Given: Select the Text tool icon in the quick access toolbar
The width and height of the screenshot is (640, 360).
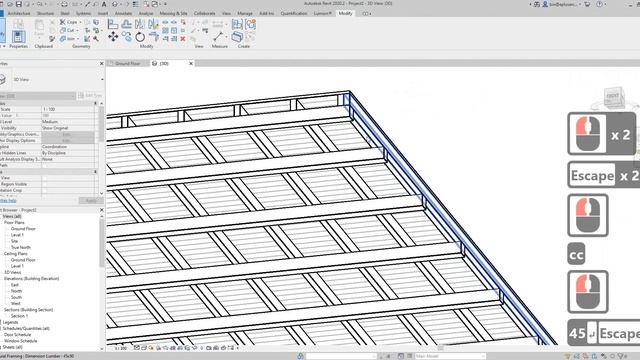Looking at the screenshot, I should coord(104,4).
